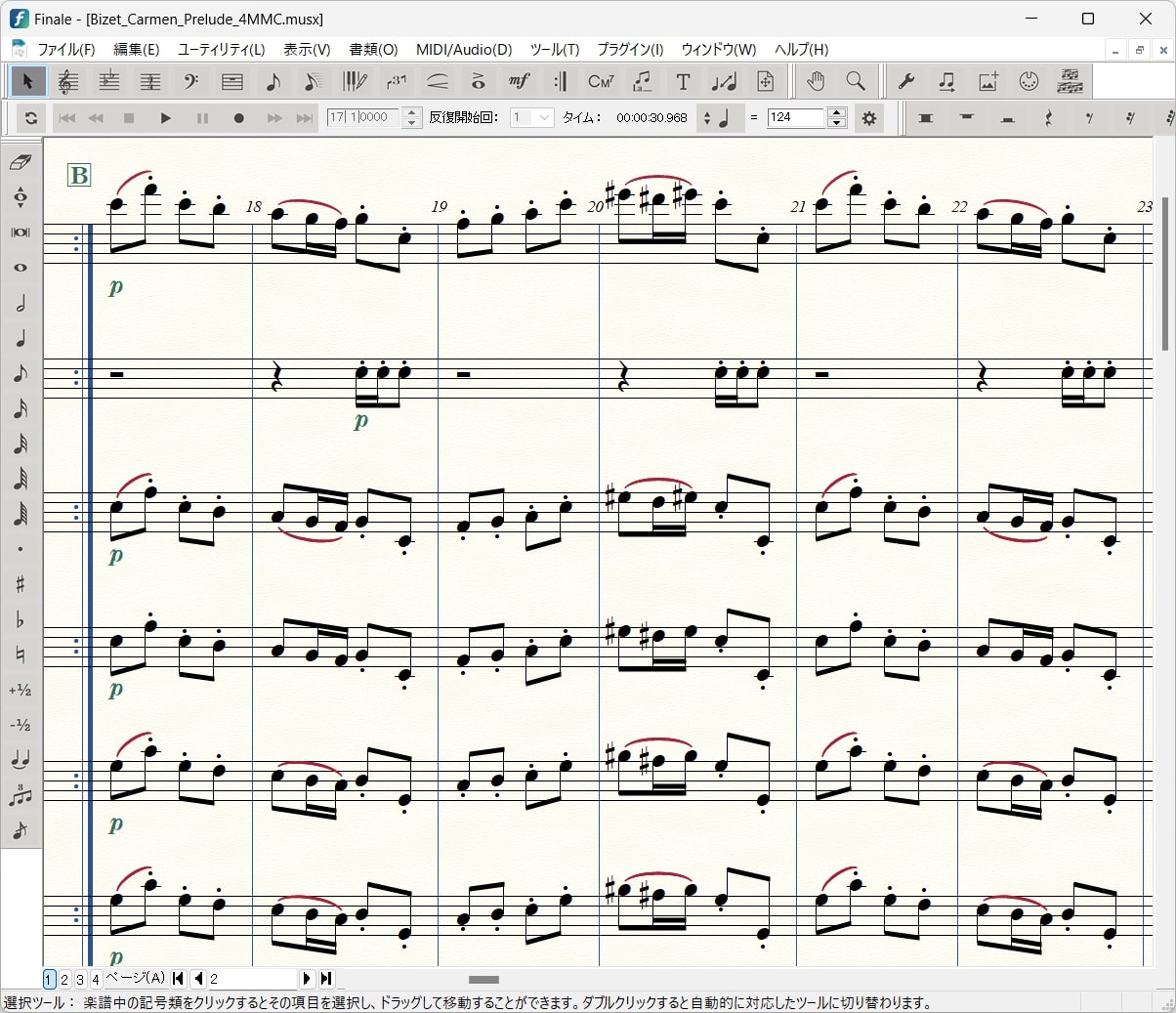Toggle the tie tool
The width and height of the screenshot is (1176, 1013).
coord(21,760)
